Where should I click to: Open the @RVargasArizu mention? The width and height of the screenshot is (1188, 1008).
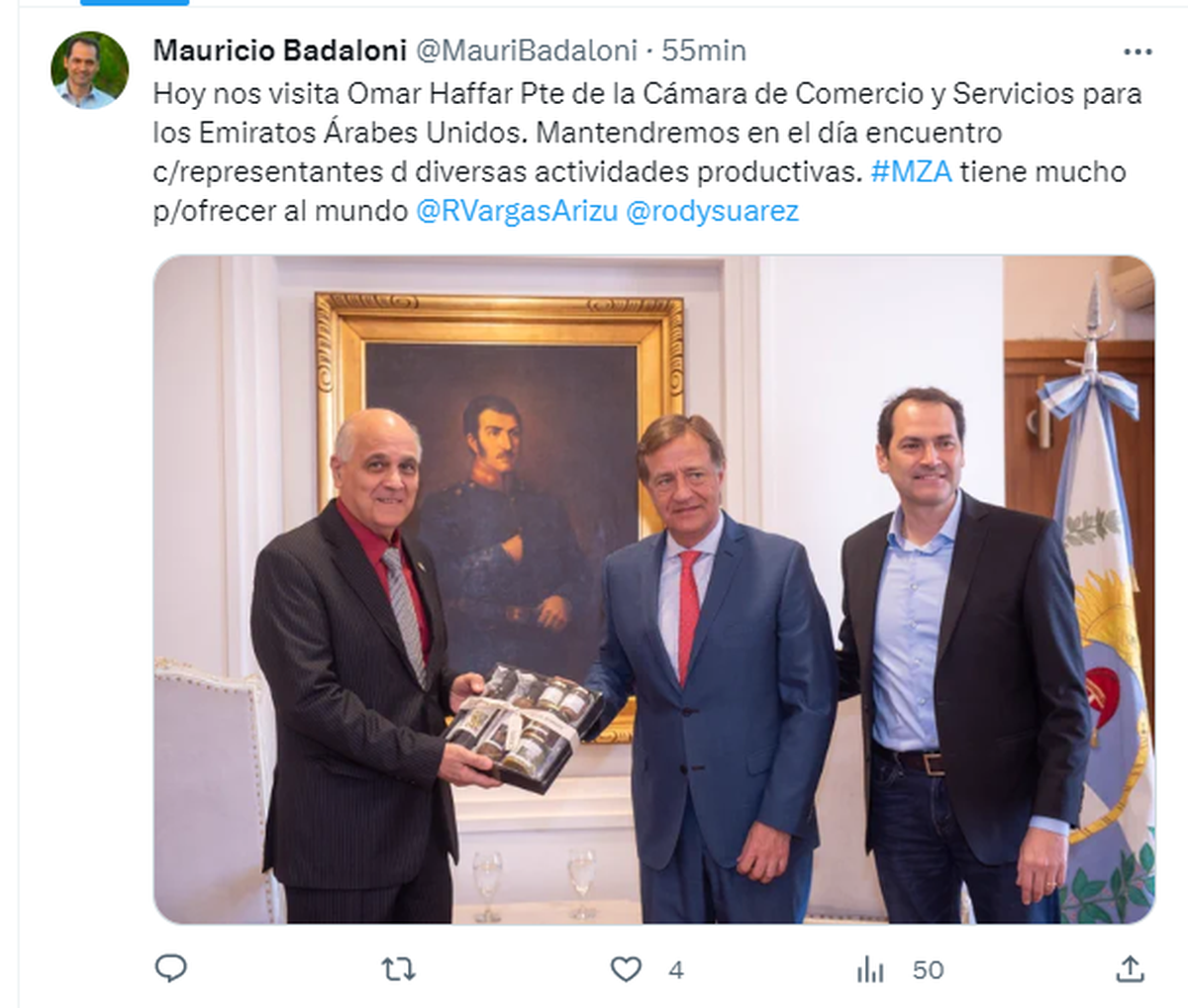coord(517,211)
